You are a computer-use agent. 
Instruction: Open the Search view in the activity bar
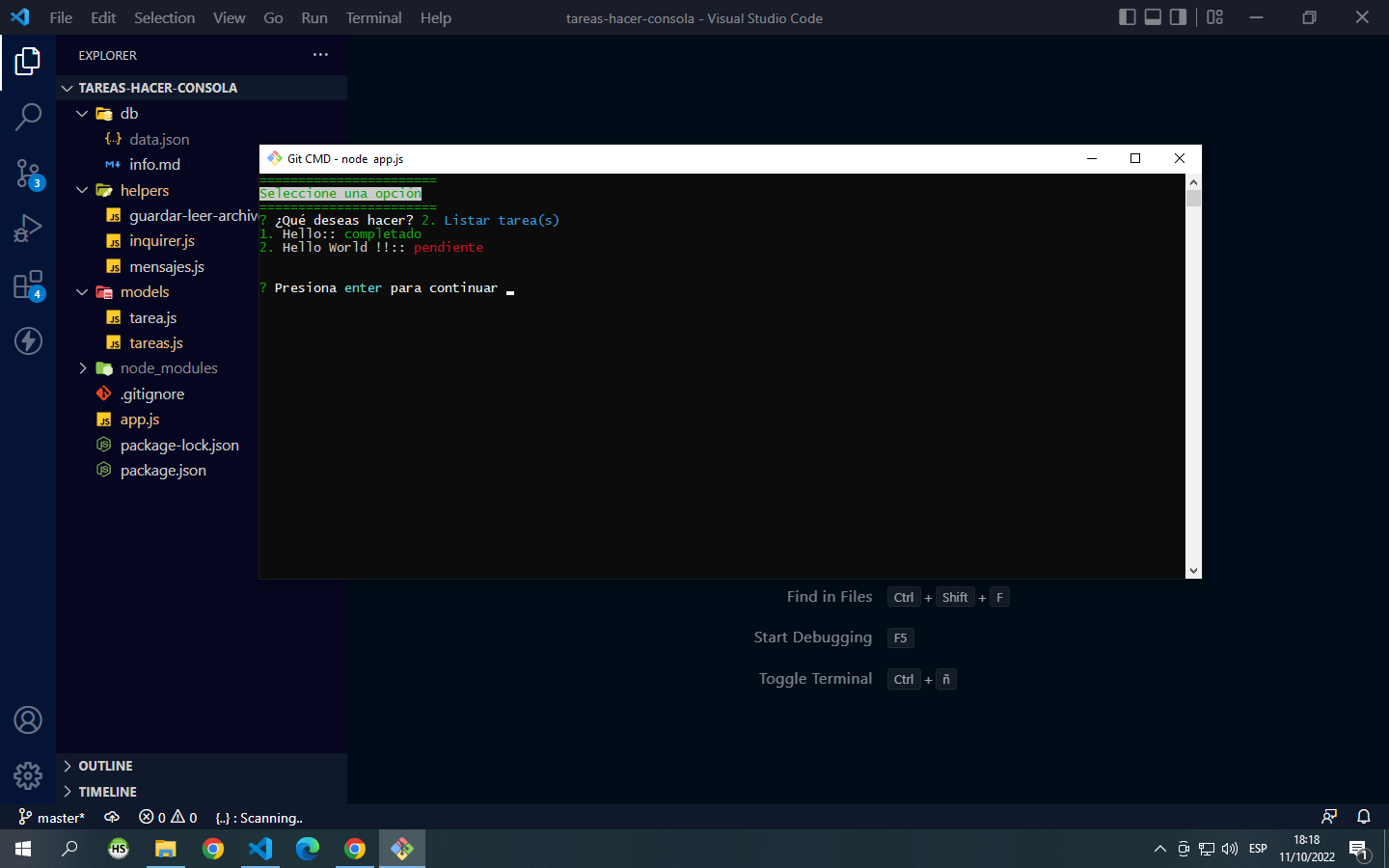tap(28, 116)
